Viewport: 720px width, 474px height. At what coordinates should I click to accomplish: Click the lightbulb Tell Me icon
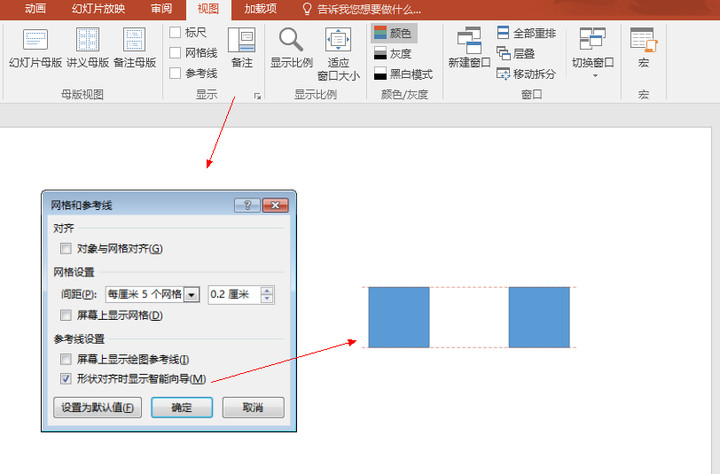307,9
